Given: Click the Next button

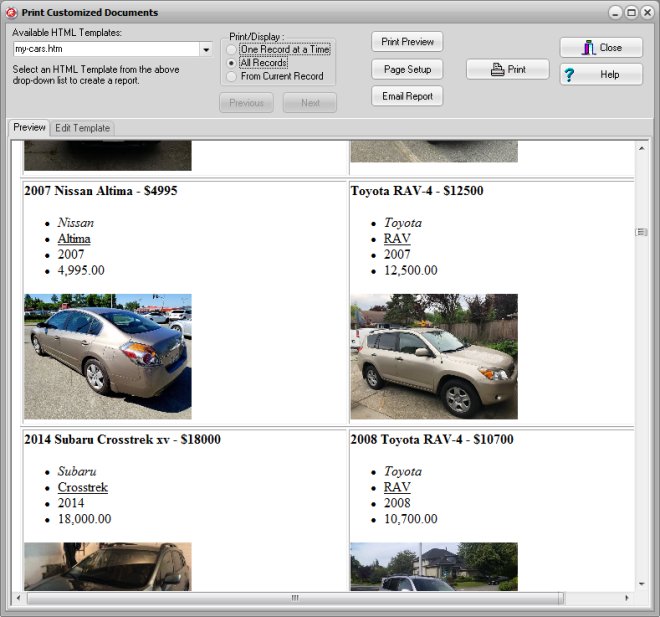Looking at the screenshot, I should pos(310,103).
